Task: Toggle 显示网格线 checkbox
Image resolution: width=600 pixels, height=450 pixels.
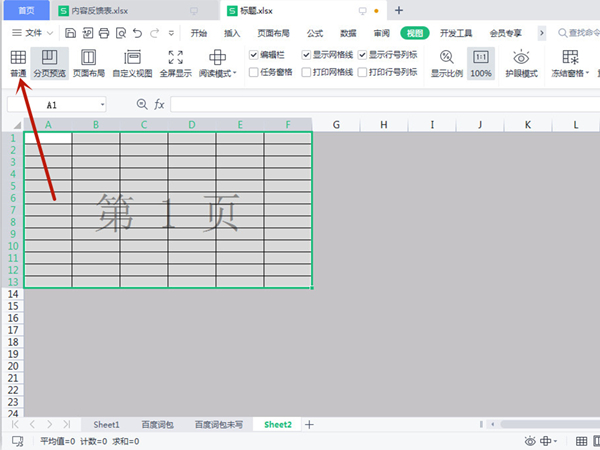Action: (x=306, y=56)
